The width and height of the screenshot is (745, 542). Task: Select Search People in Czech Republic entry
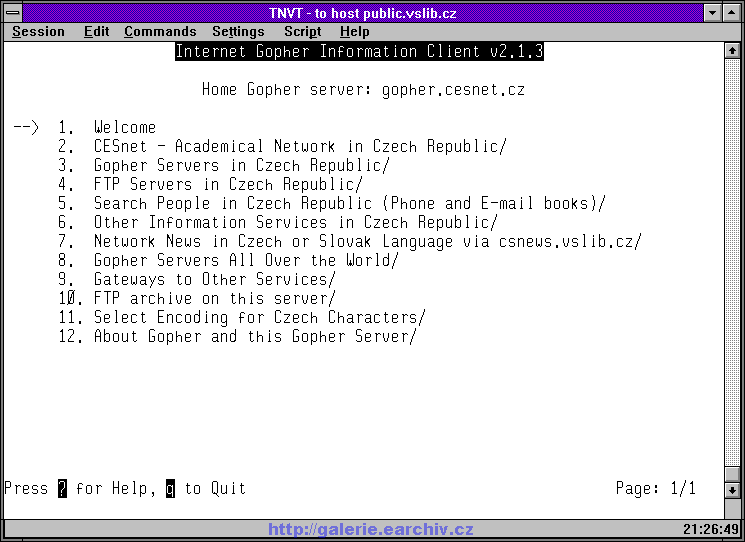click(349, 203)
